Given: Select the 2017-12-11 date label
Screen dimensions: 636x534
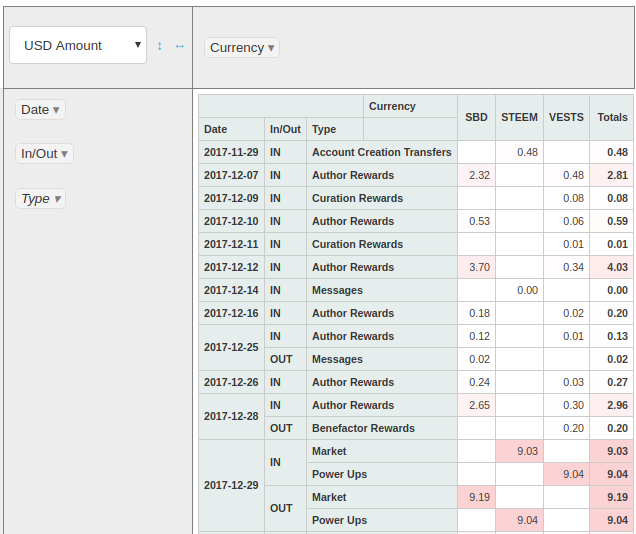Looking at the screenshot, I should (x=231, y=244).
